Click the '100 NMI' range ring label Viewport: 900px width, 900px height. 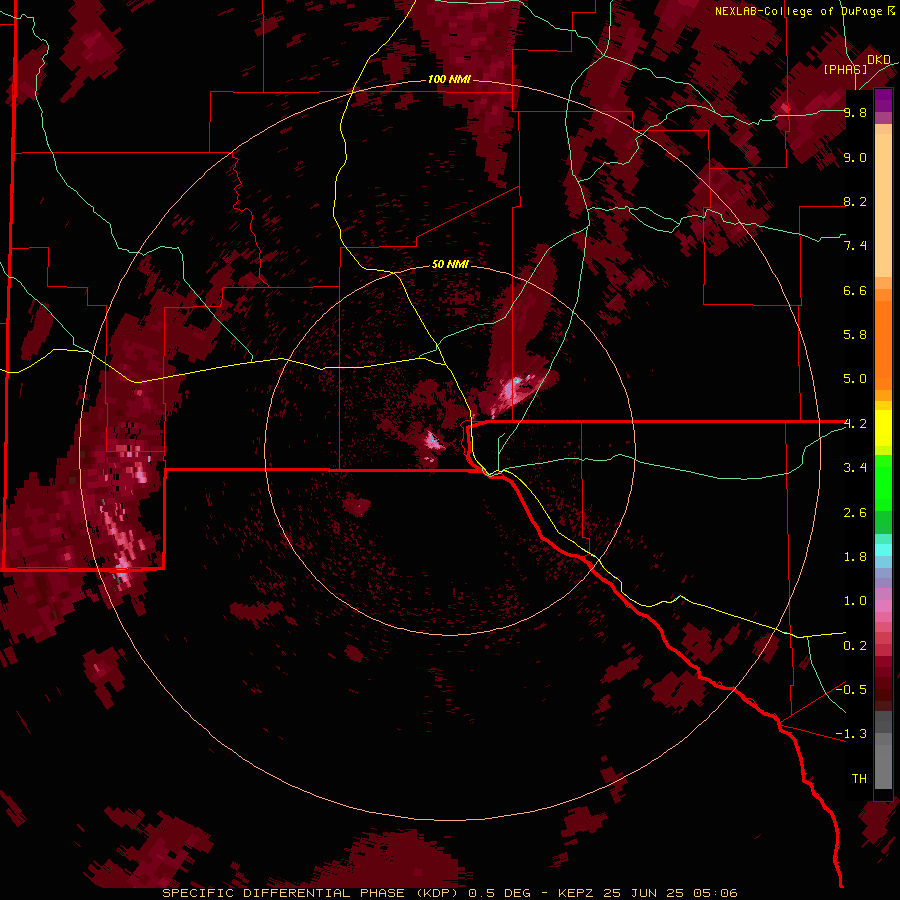[x=449, y=79]
